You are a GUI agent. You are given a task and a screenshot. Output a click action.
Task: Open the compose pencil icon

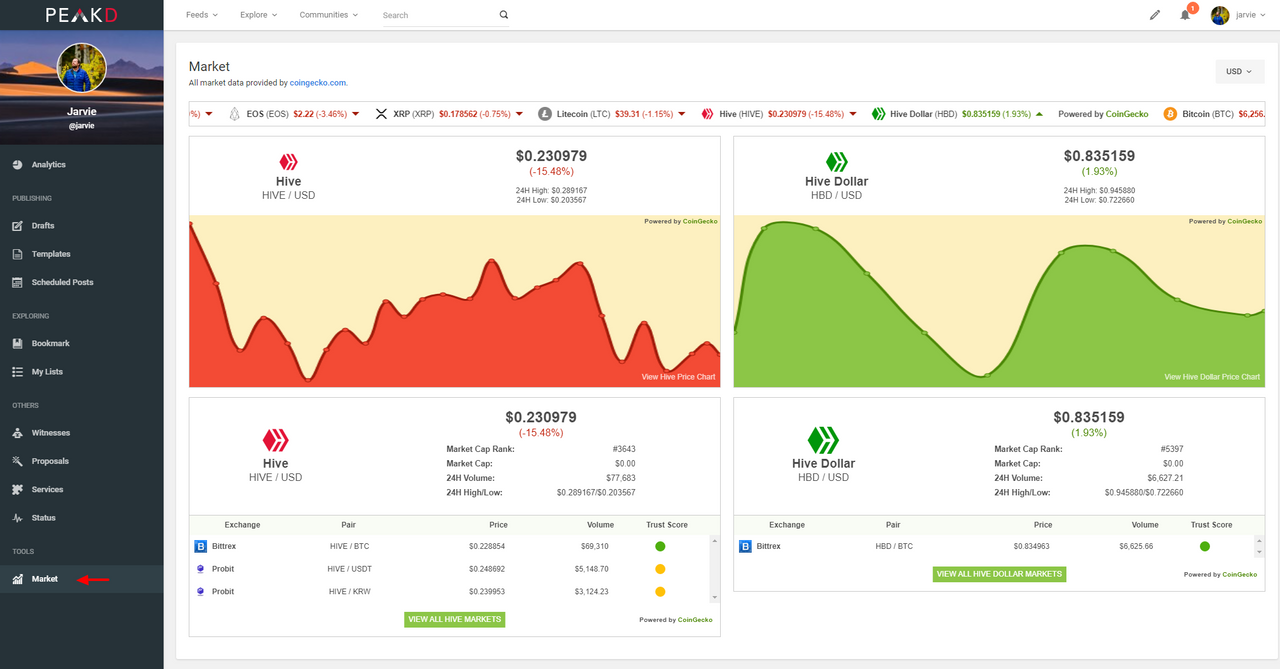coord(1155,15)
